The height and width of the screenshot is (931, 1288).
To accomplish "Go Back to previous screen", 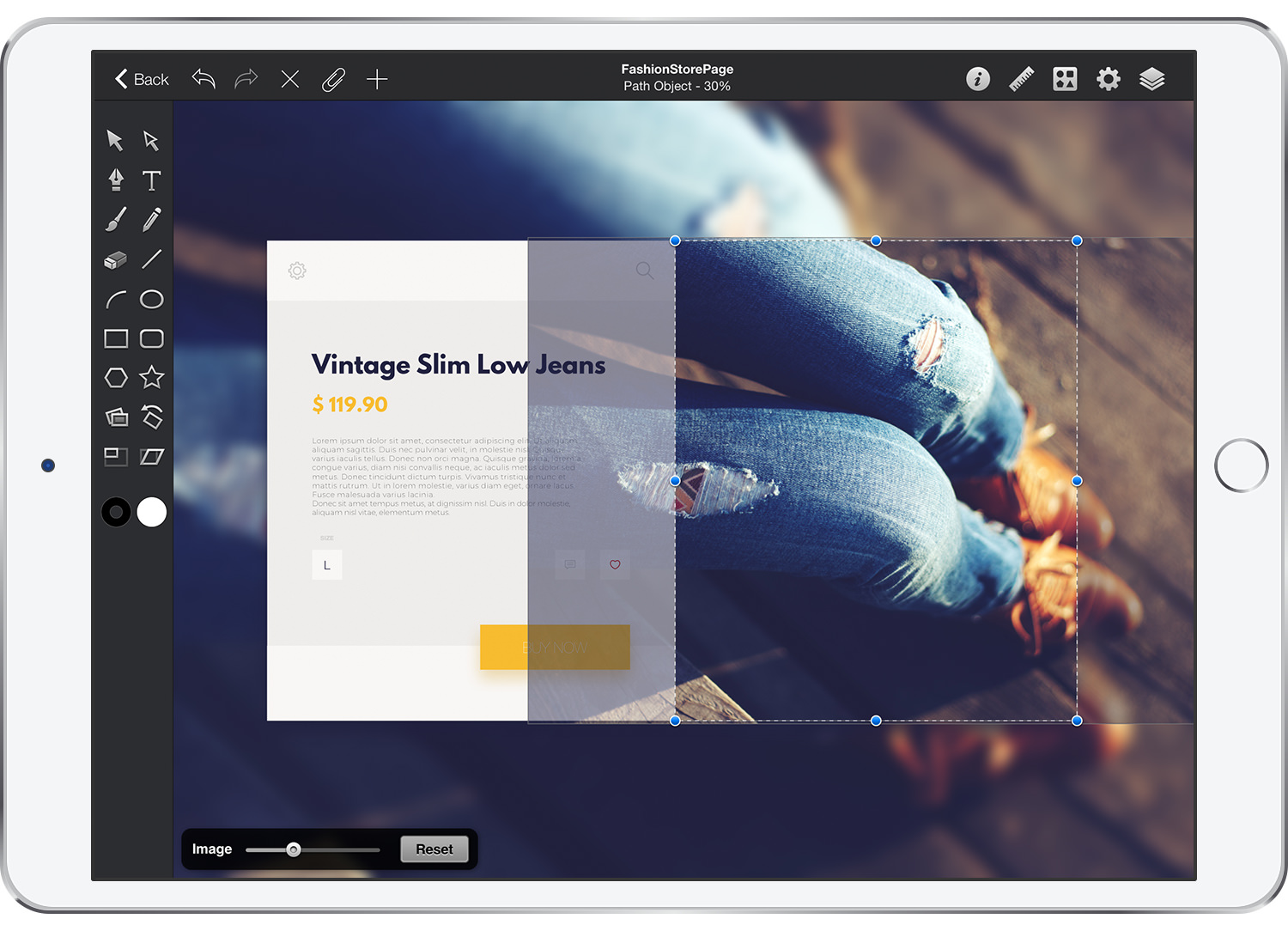I will point(142,79).
